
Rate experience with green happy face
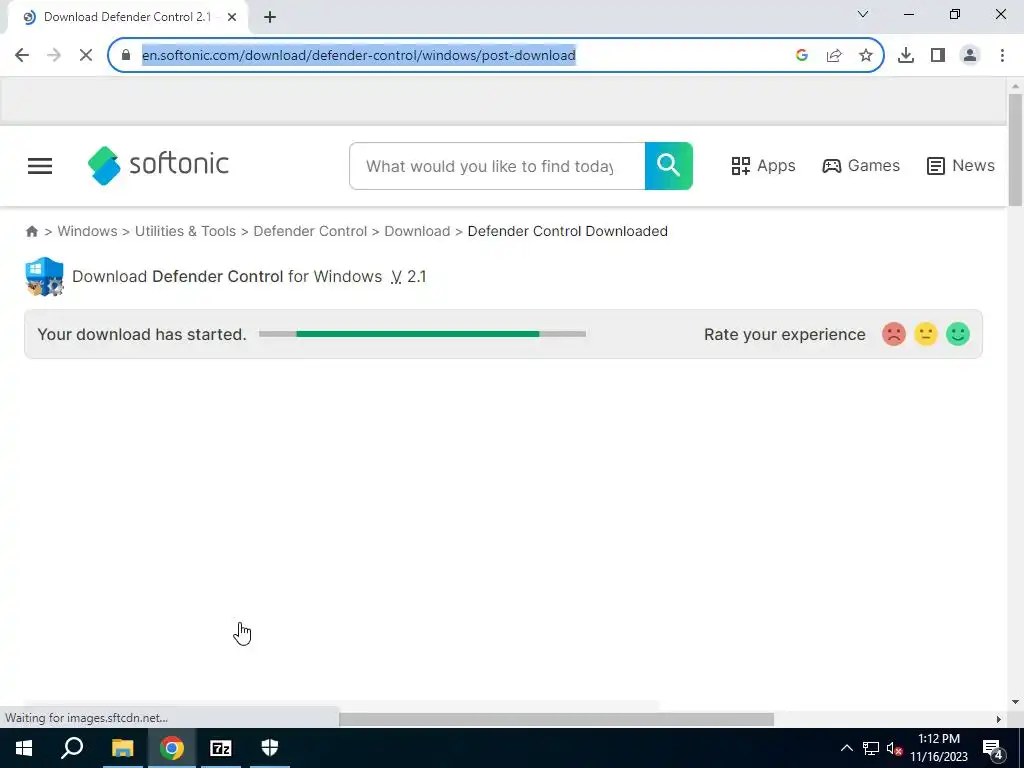958,334
